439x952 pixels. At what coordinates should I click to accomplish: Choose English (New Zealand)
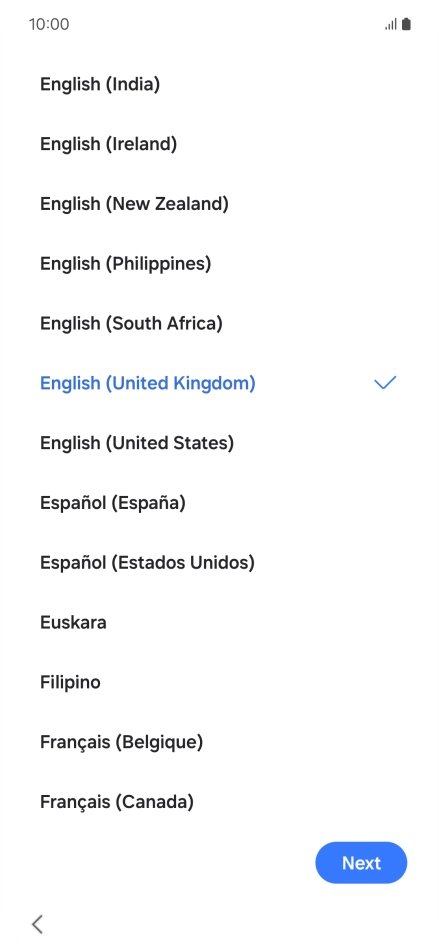click(x=219, y=203)
